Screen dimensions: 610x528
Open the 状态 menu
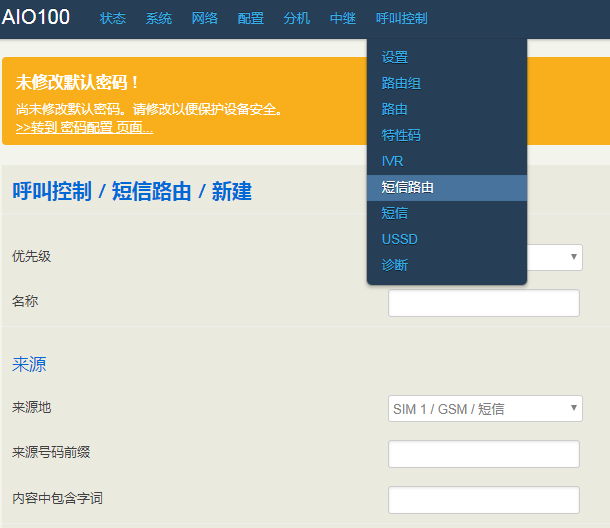pos(112,18)
